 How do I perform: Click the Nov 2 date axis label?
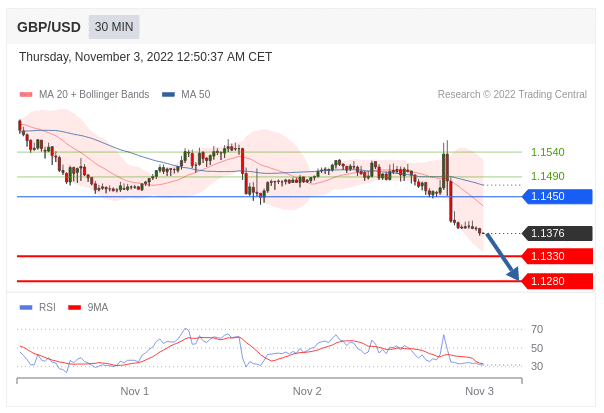point(307,391)
